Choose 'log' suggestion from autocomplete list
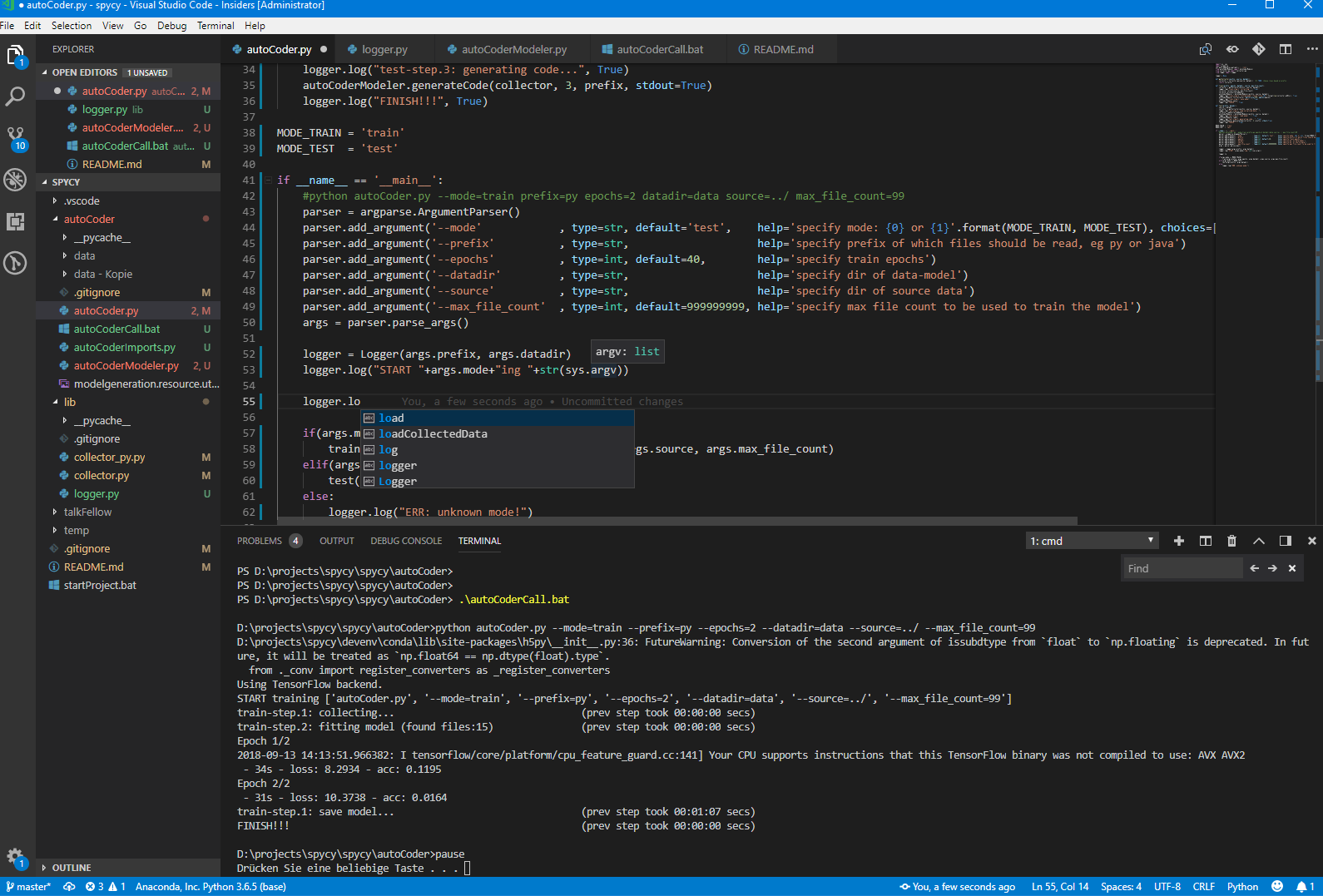This screenshot has width=1323, height=896. 498,449
